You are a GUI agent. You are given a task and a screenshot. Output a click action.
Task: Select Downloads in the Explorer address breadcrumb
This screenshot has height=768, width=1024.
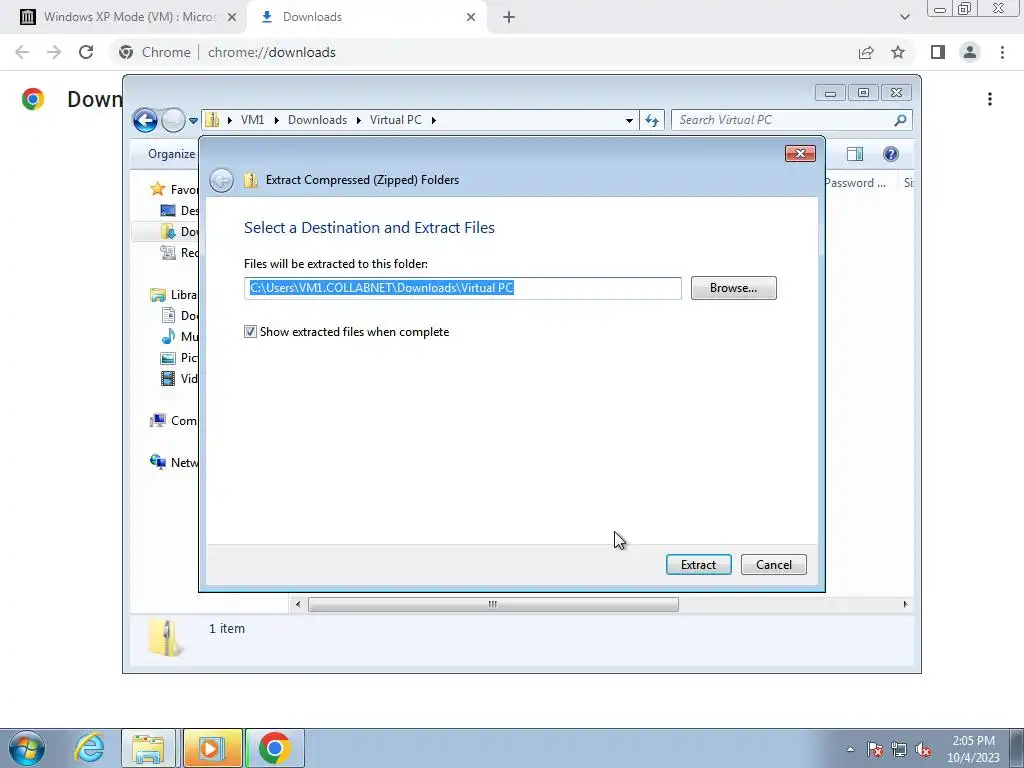pyautogui.click(x=317, y=120)
